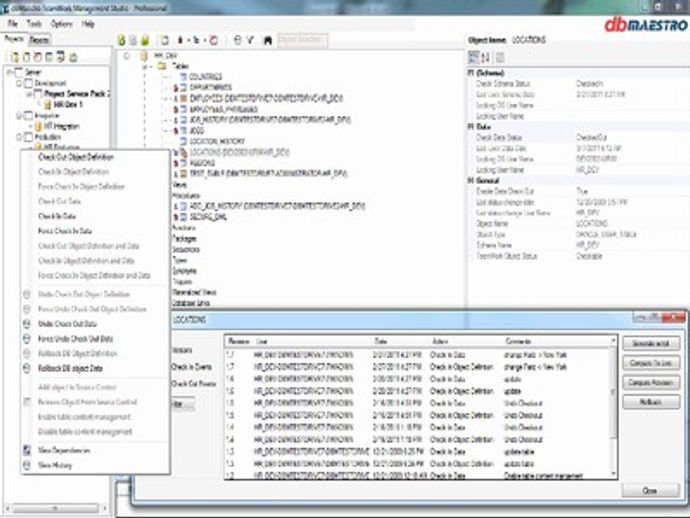This screenshot has width=690, height=518.
Task: Toggle the Production checkbox
Action: tap(29, 137)
